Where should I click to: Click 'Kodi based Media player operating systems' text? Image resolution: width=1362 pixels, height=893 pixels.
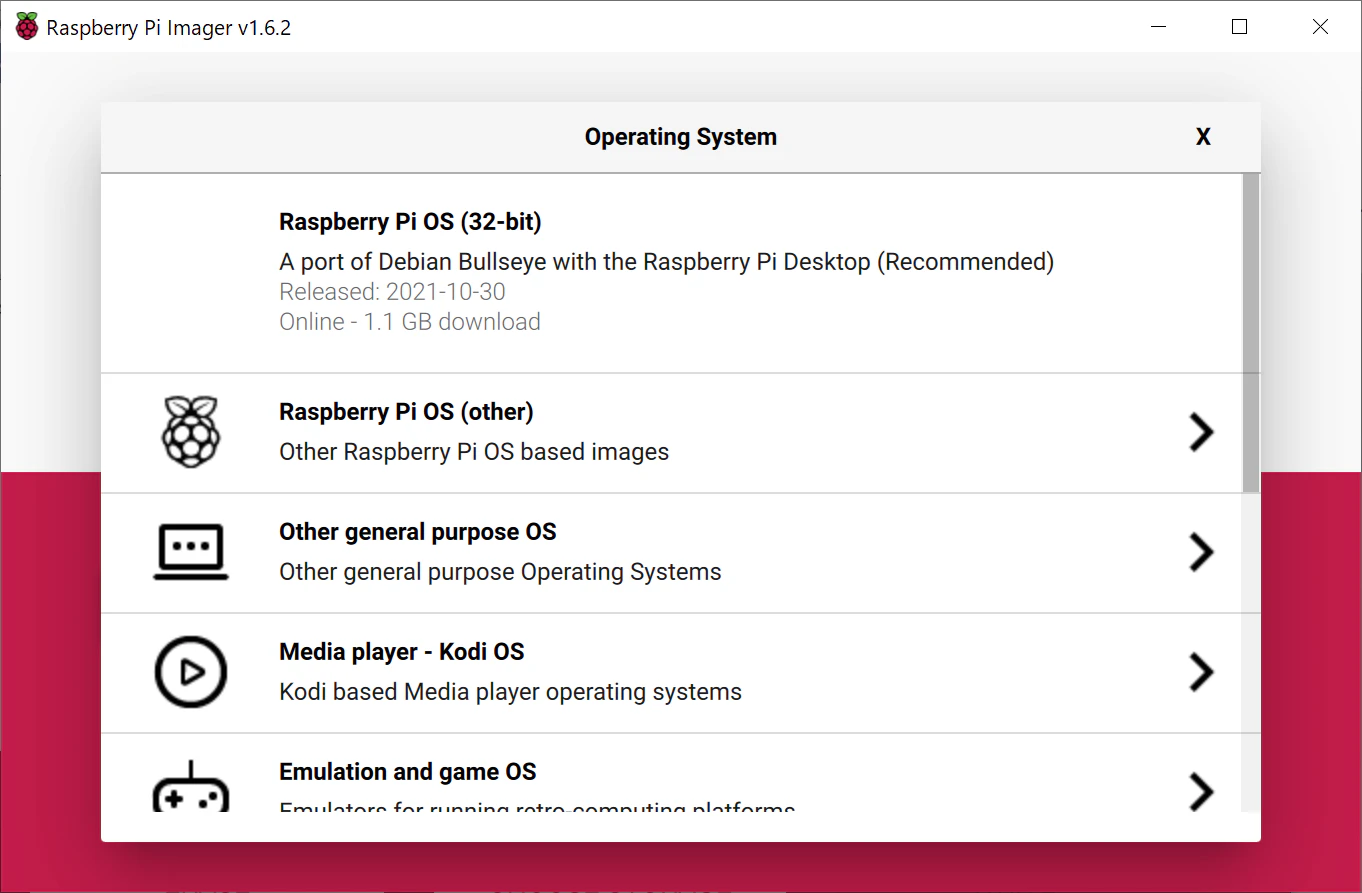[x=511, y=692]
